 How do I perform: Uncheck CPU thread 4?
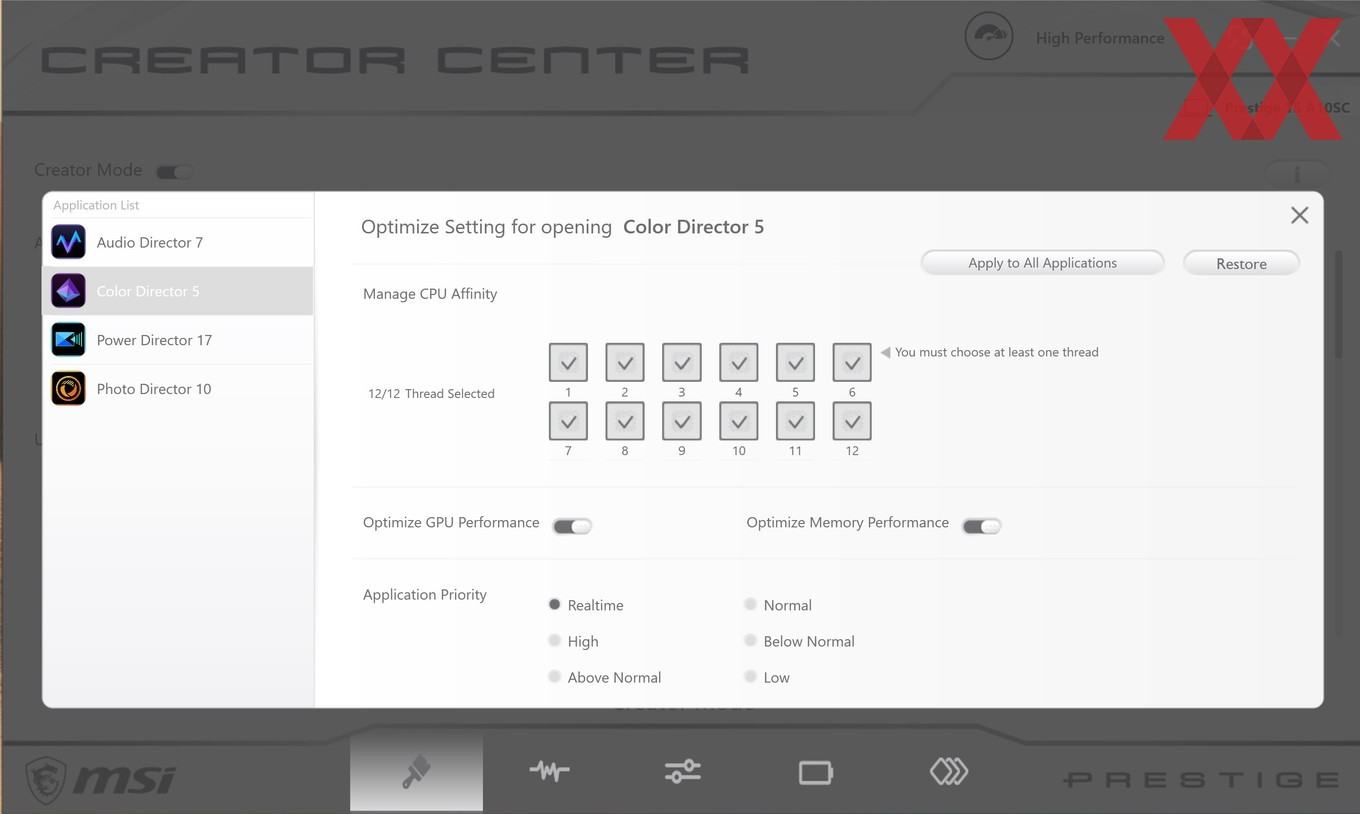pyautogui.click(x=739, y=362)
